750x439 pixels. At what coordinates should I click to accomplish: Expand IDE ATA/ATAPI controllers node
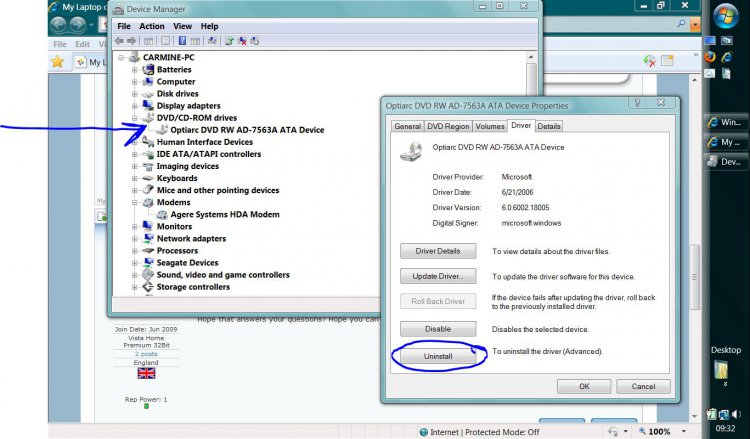click(135, 154)
